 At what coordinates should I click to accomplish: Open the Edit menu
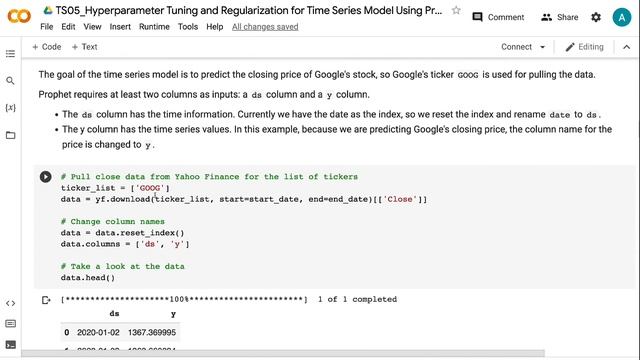68,27
